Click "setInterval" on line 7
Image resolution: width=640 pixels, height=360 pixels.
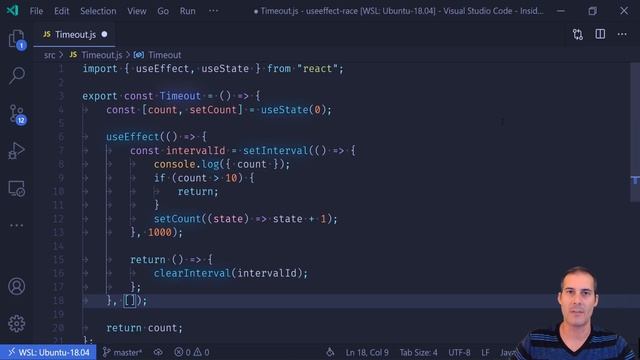point(276,151)
